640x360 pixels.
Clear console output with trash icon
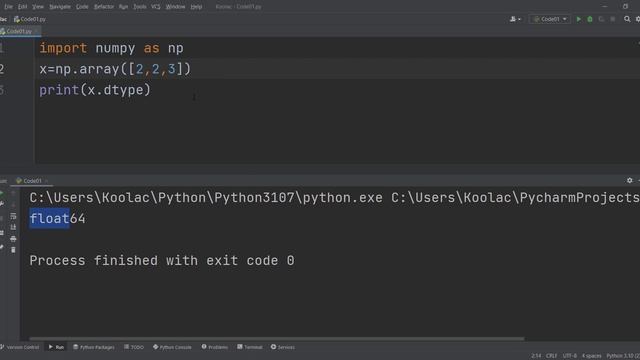(13, 250)
